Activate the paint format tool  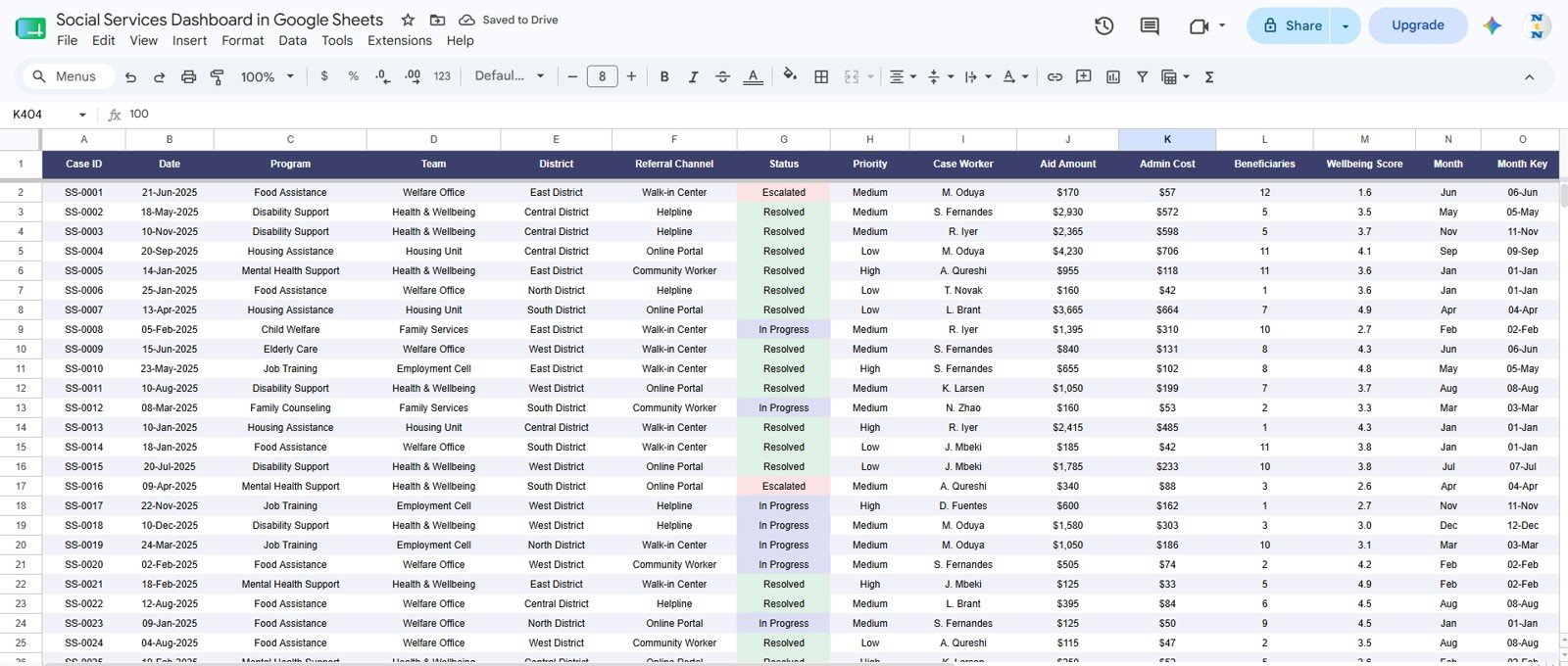tap(218, 76)
